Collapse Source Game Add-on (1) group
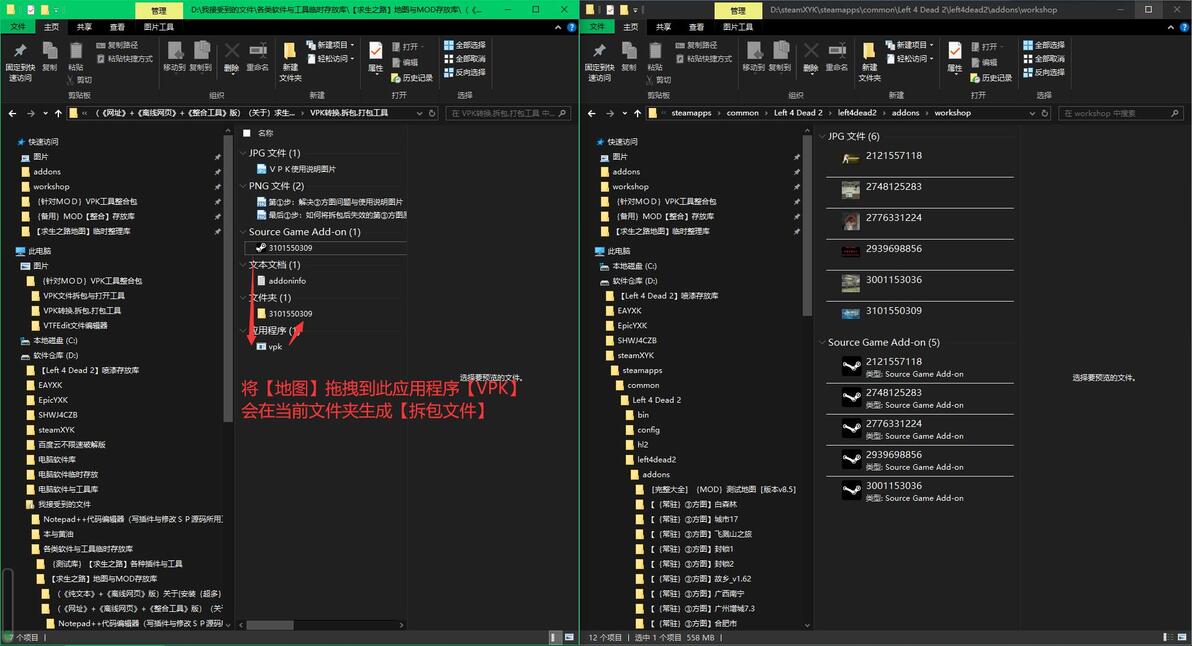This screenshot has height=646, width=1192. (243, 232)
